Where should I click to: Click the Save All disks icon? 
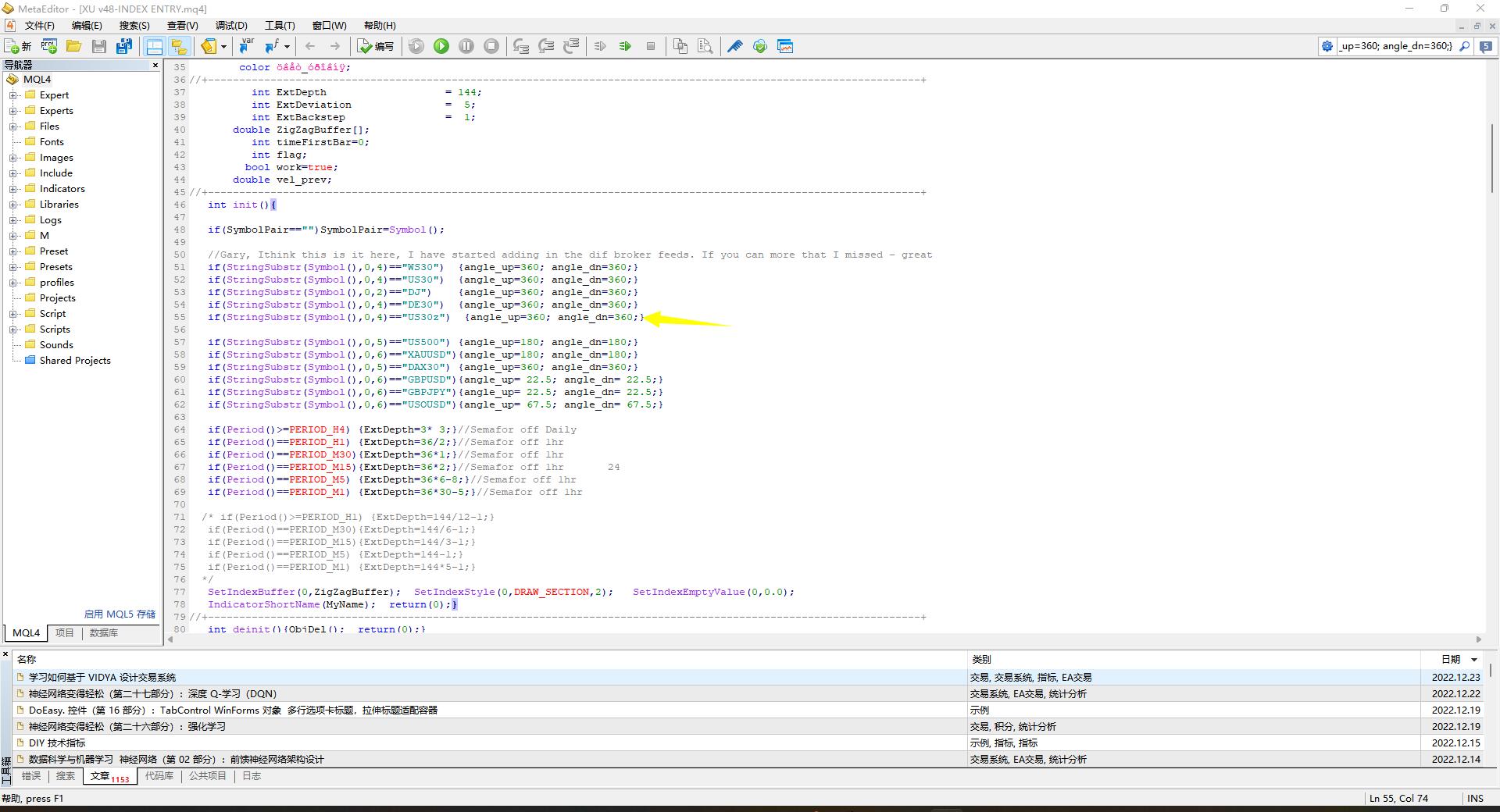tap(124, 47)
